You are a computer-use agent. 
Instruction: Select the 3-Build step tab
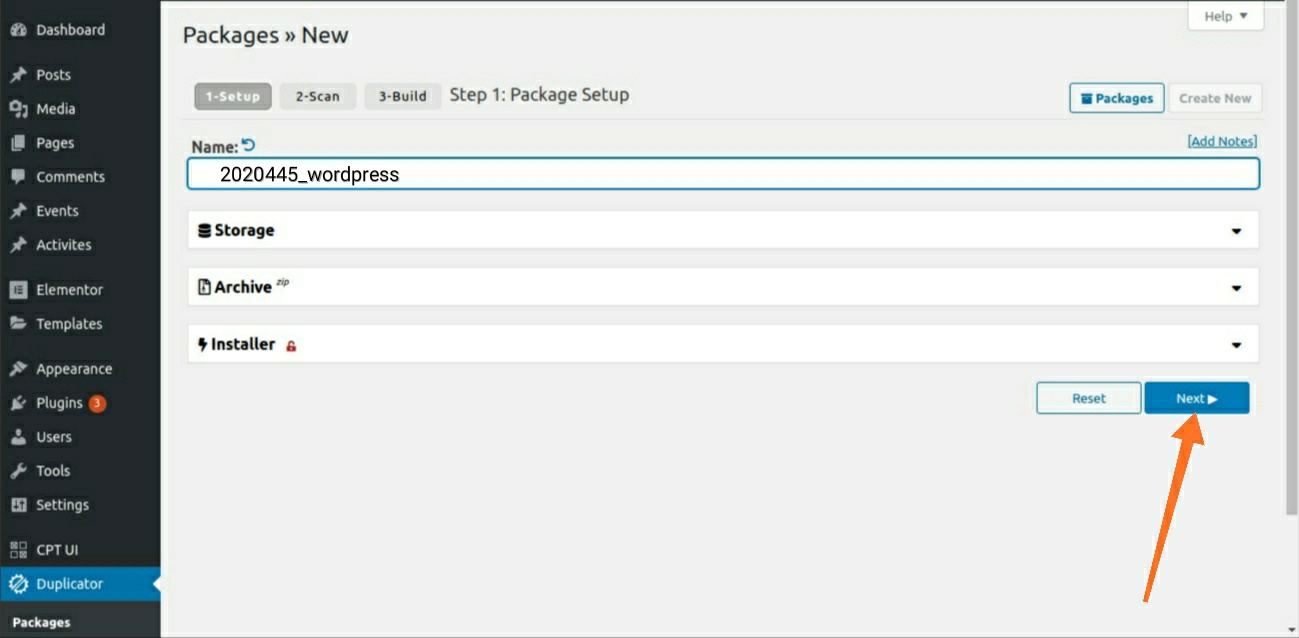402,96
